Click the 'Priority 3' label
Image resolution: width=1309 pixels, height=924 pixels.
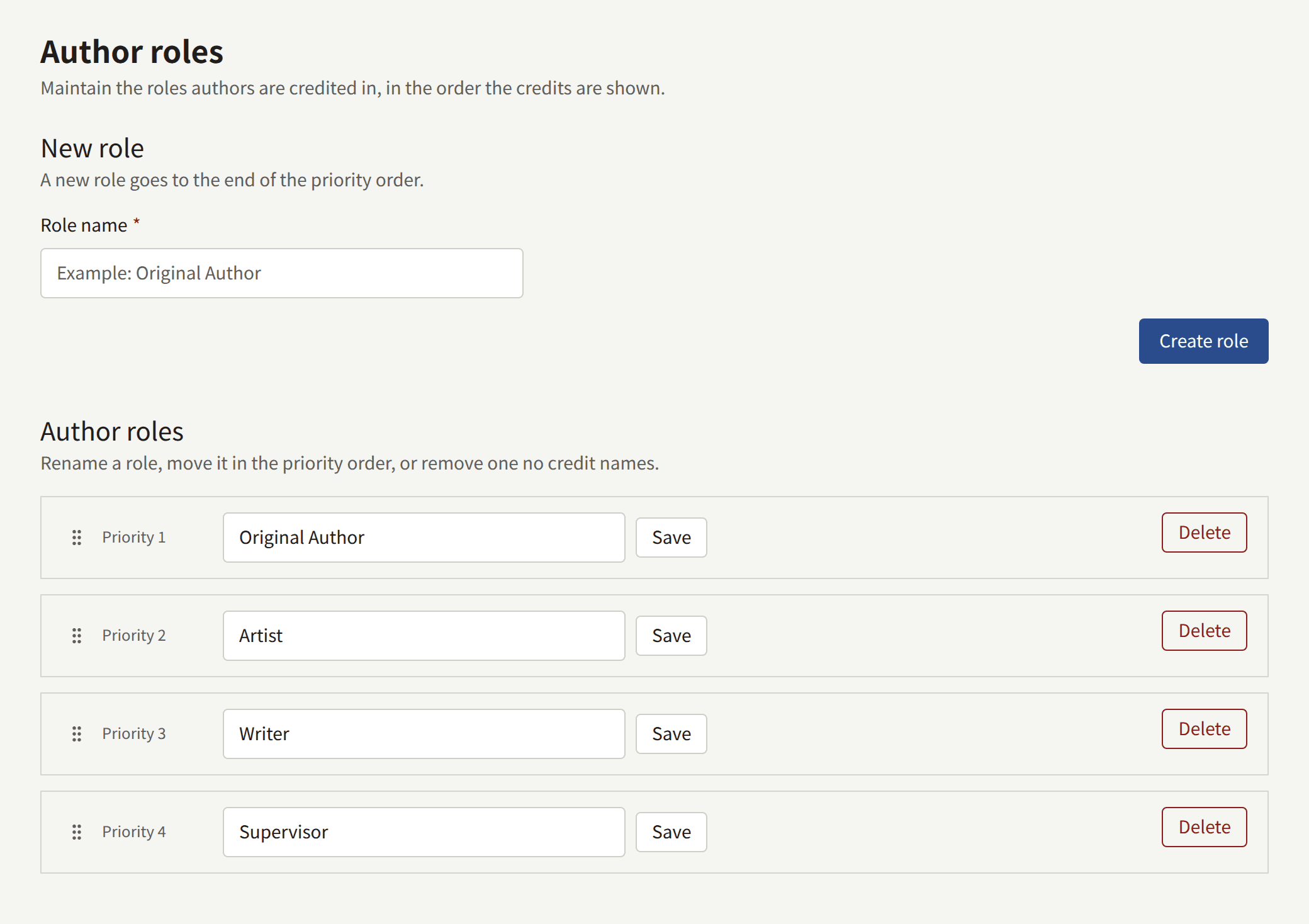coord(134,734)
